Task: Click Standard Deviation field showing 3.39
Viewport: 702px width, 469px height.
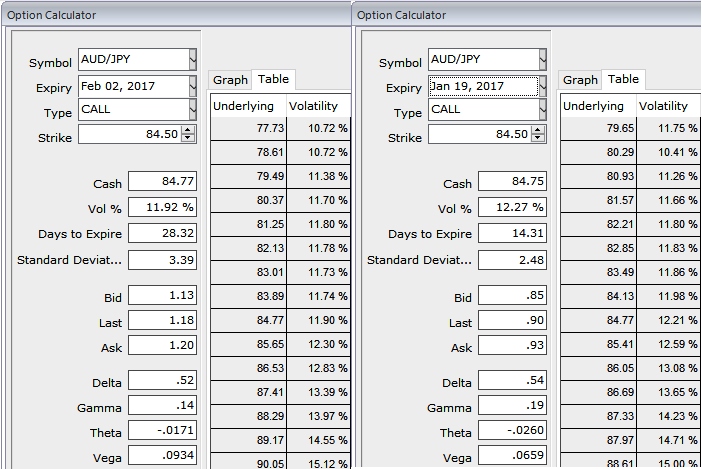Action: pos(163,260)
